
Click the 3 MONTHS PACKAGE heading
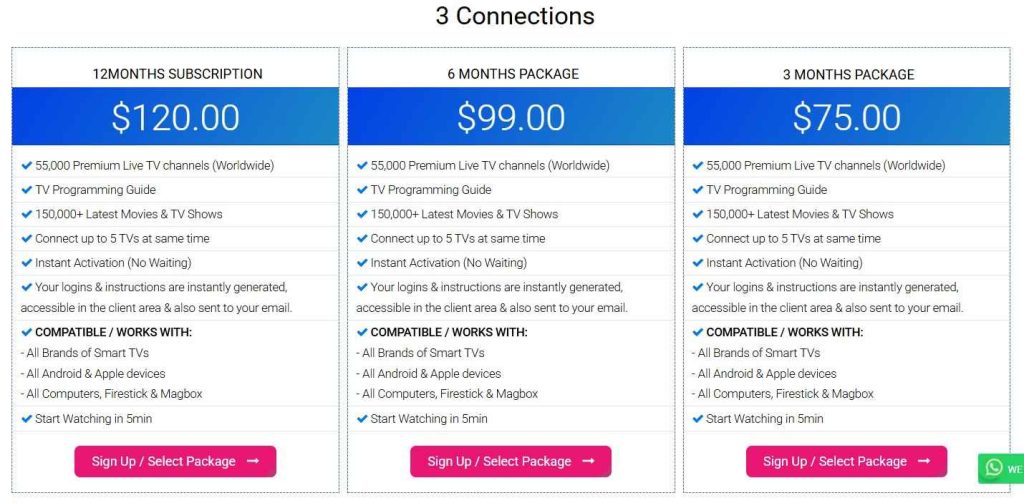(x=848, y=74)
